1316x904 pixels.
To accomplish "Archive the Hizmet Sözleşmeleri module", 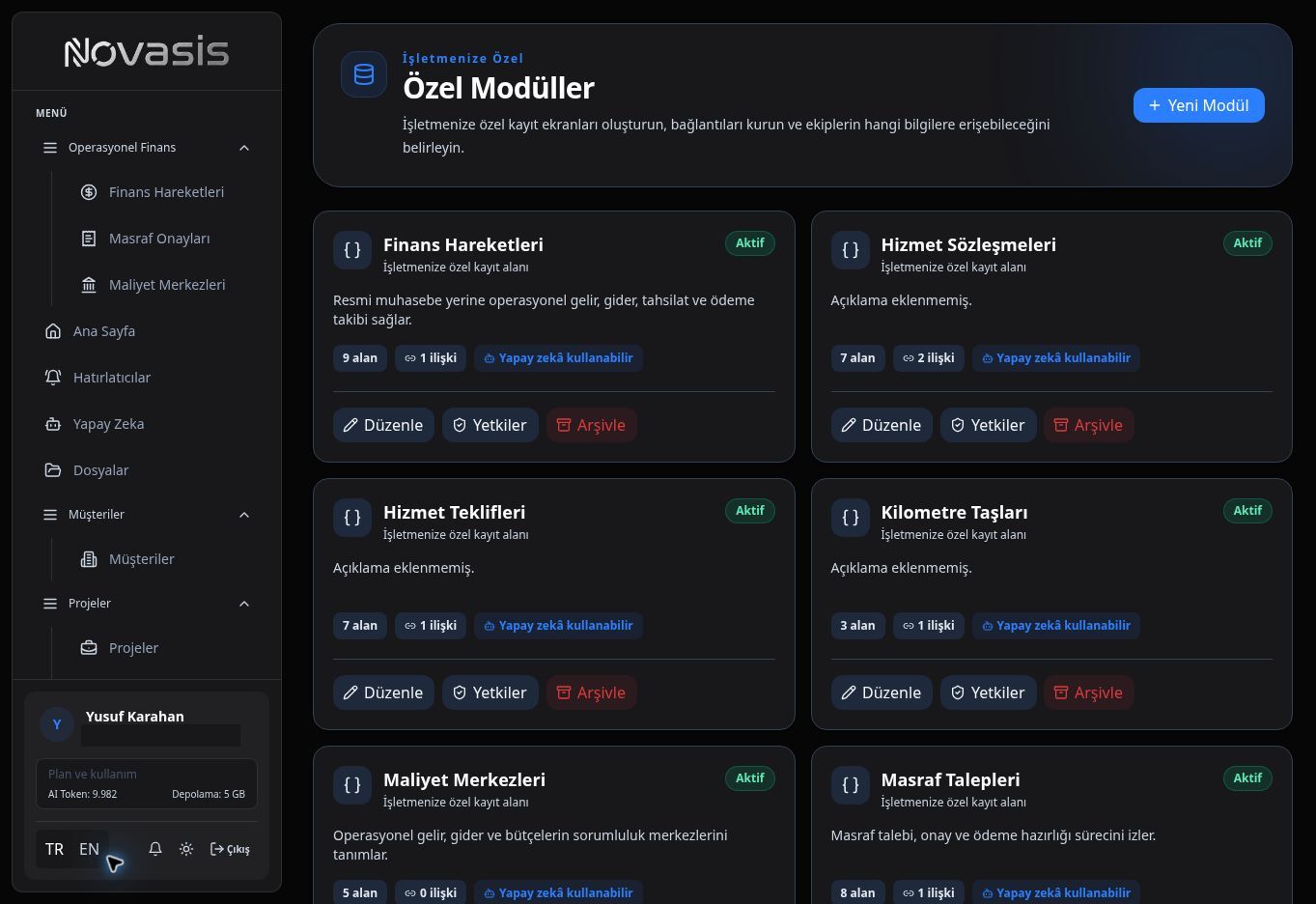I will 1089,425.
